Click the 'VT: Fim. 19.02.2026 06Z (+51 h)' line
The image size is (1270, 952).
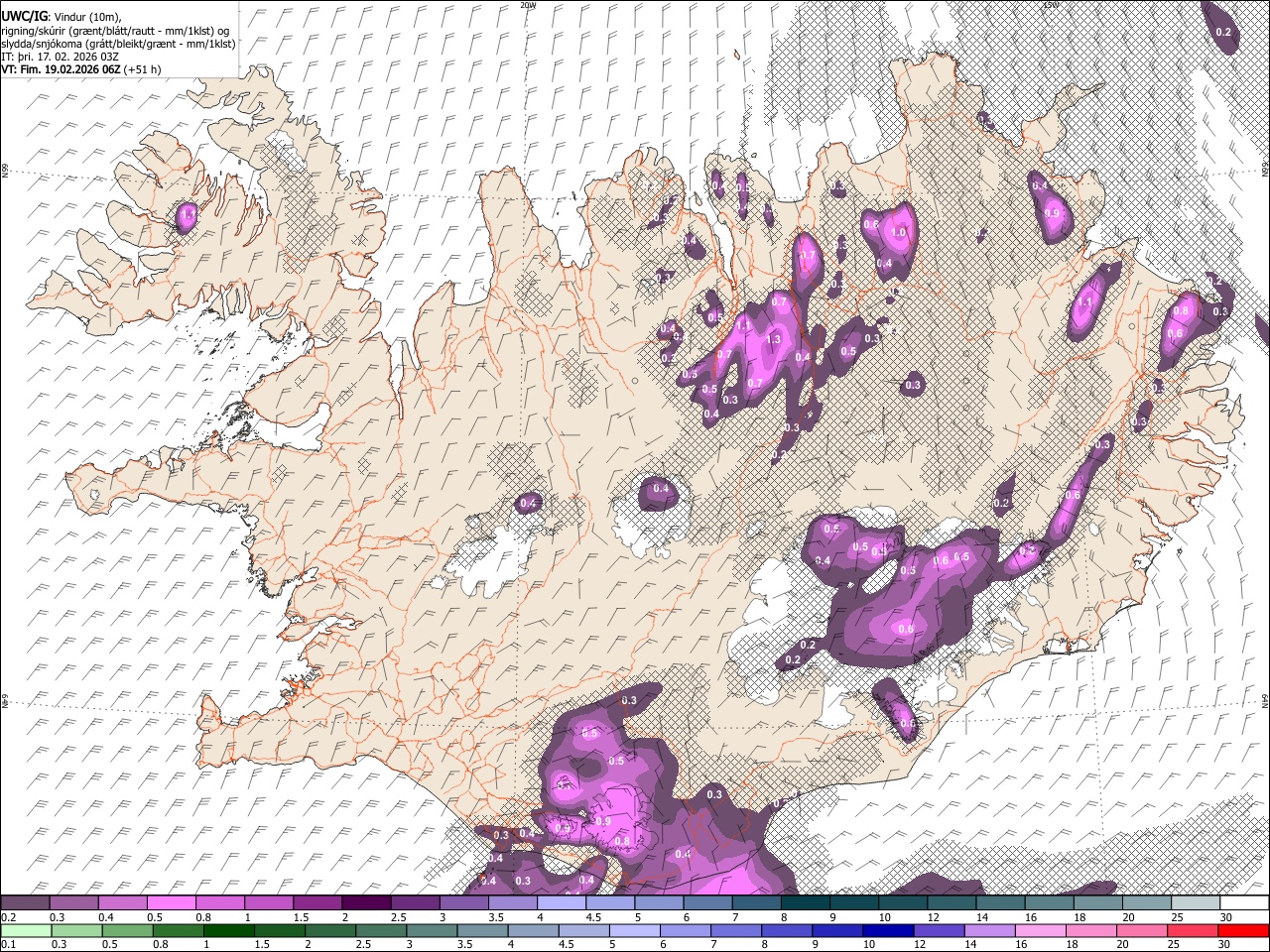coord(80,69)
